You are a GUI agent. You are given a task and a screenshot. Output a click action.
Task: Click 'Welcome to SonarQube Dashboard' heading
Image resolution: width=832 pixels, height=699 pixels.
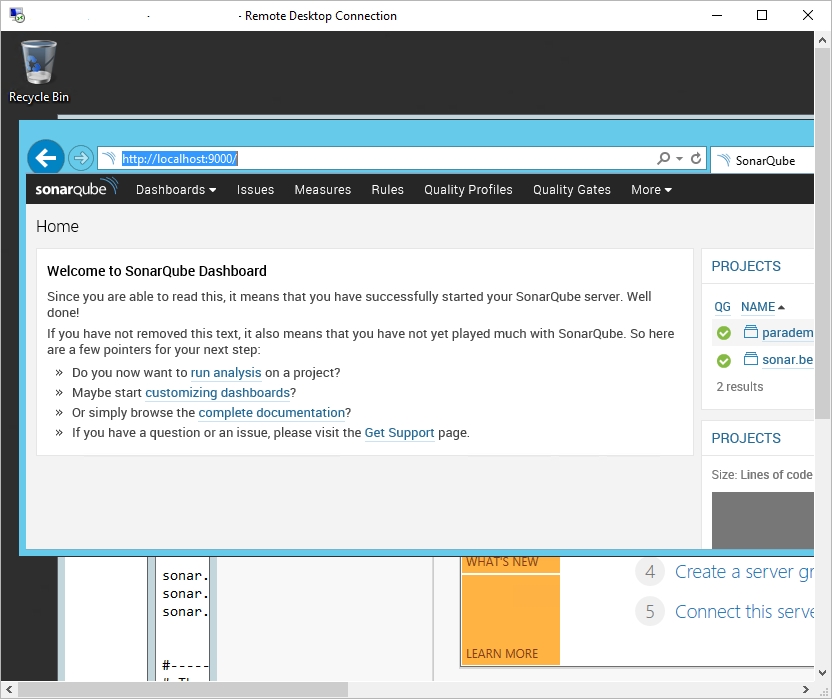point(157,271)
